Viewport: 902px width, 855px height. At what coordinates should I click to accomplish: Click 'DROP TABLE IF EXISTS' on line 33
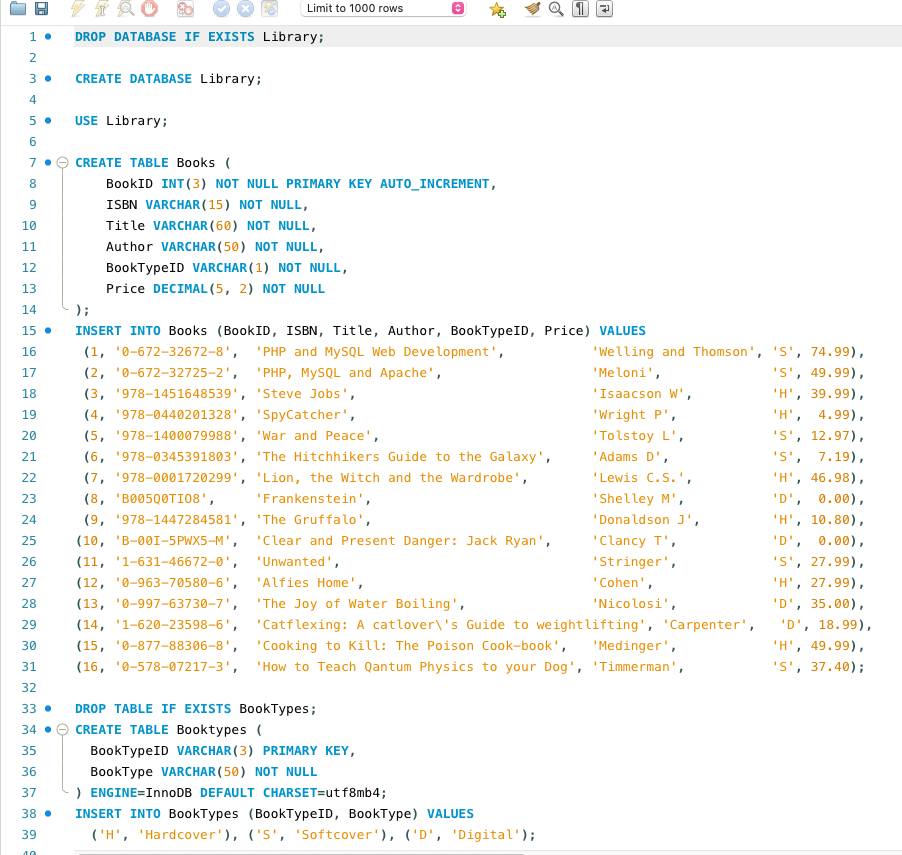pos(153,709)
